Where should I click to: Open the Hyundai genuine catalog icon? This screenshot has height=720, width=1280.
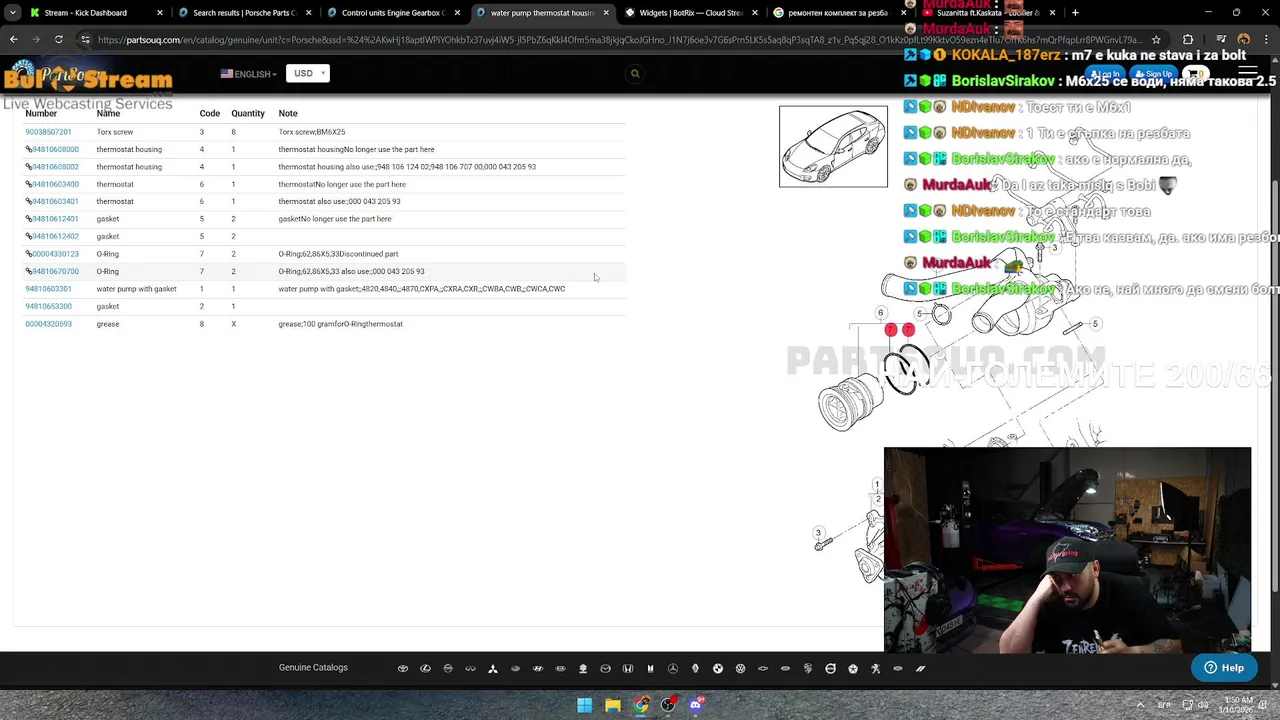538,668
